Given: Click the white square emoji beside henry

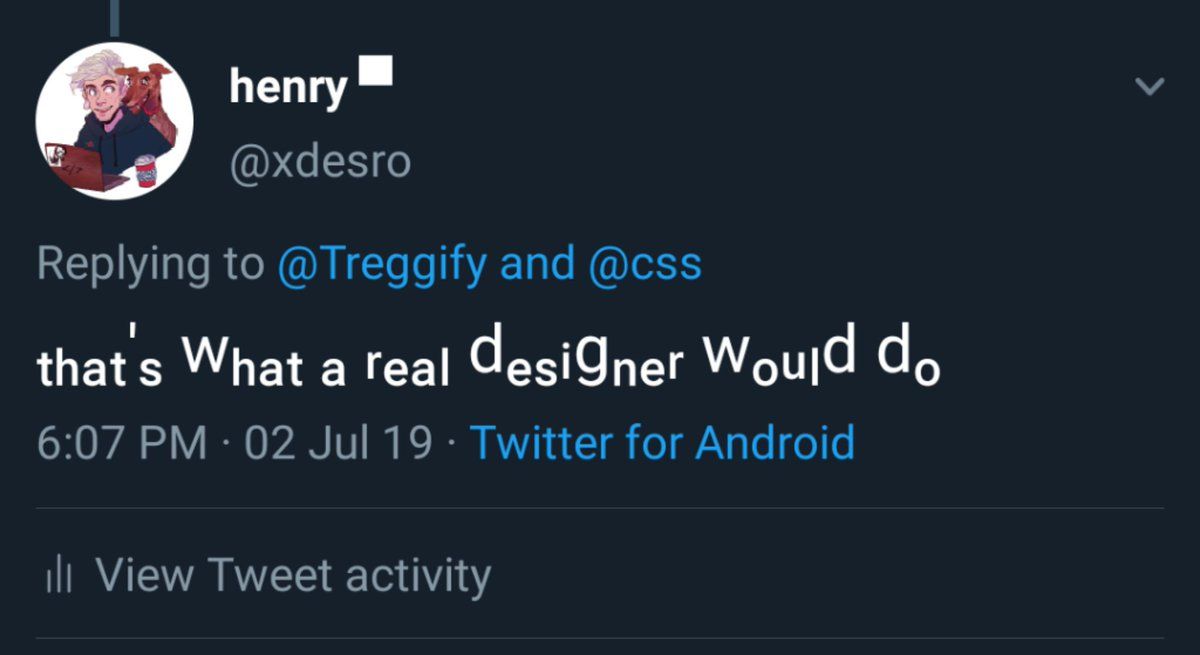Looking at the screenshot, I should [375, 71].
